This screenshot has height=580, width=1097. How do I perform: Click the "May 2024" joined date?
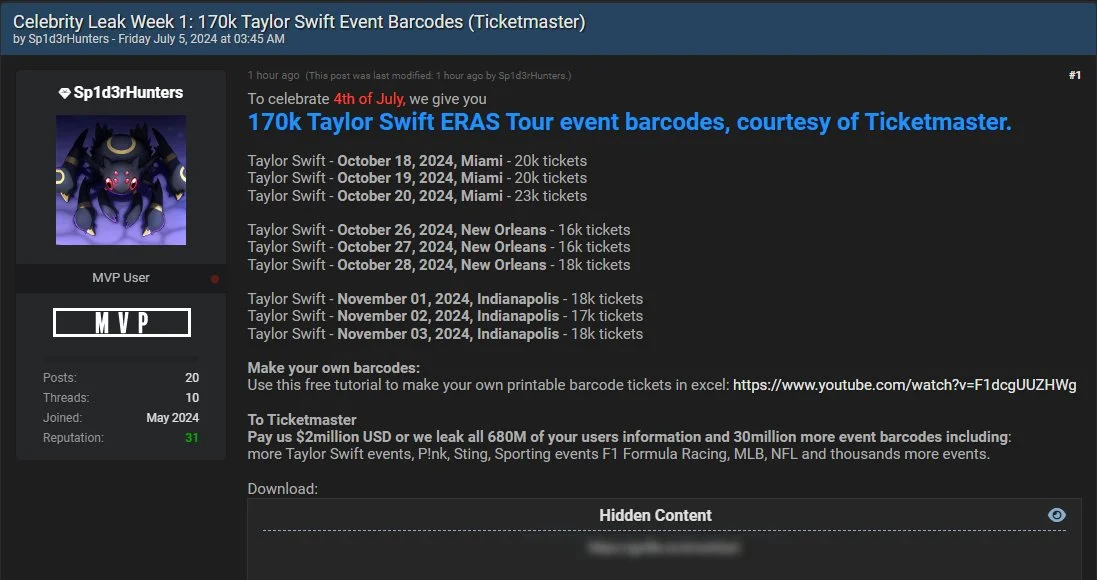point(172,418)
